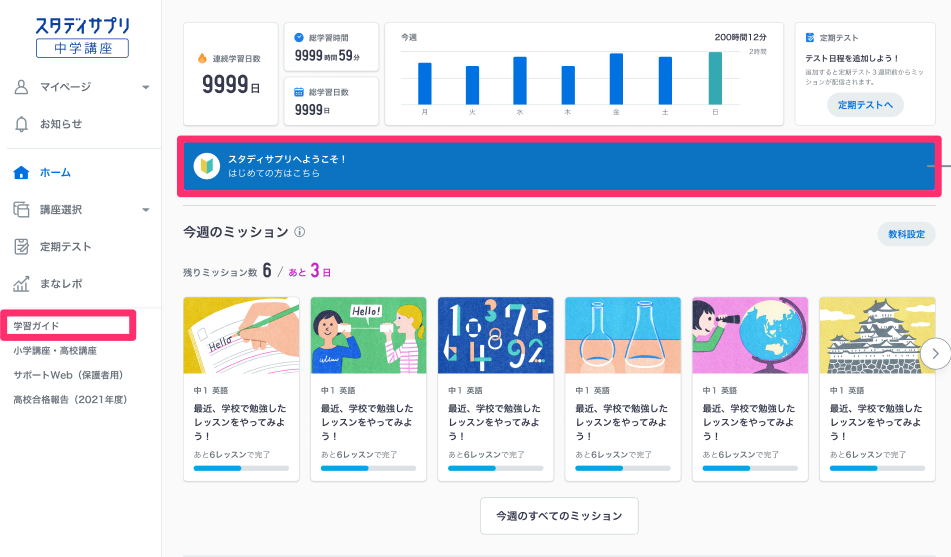Screen dimensions: 951x557
Task: Click progress bar on the castle mission card
Action: click(877, 468)
